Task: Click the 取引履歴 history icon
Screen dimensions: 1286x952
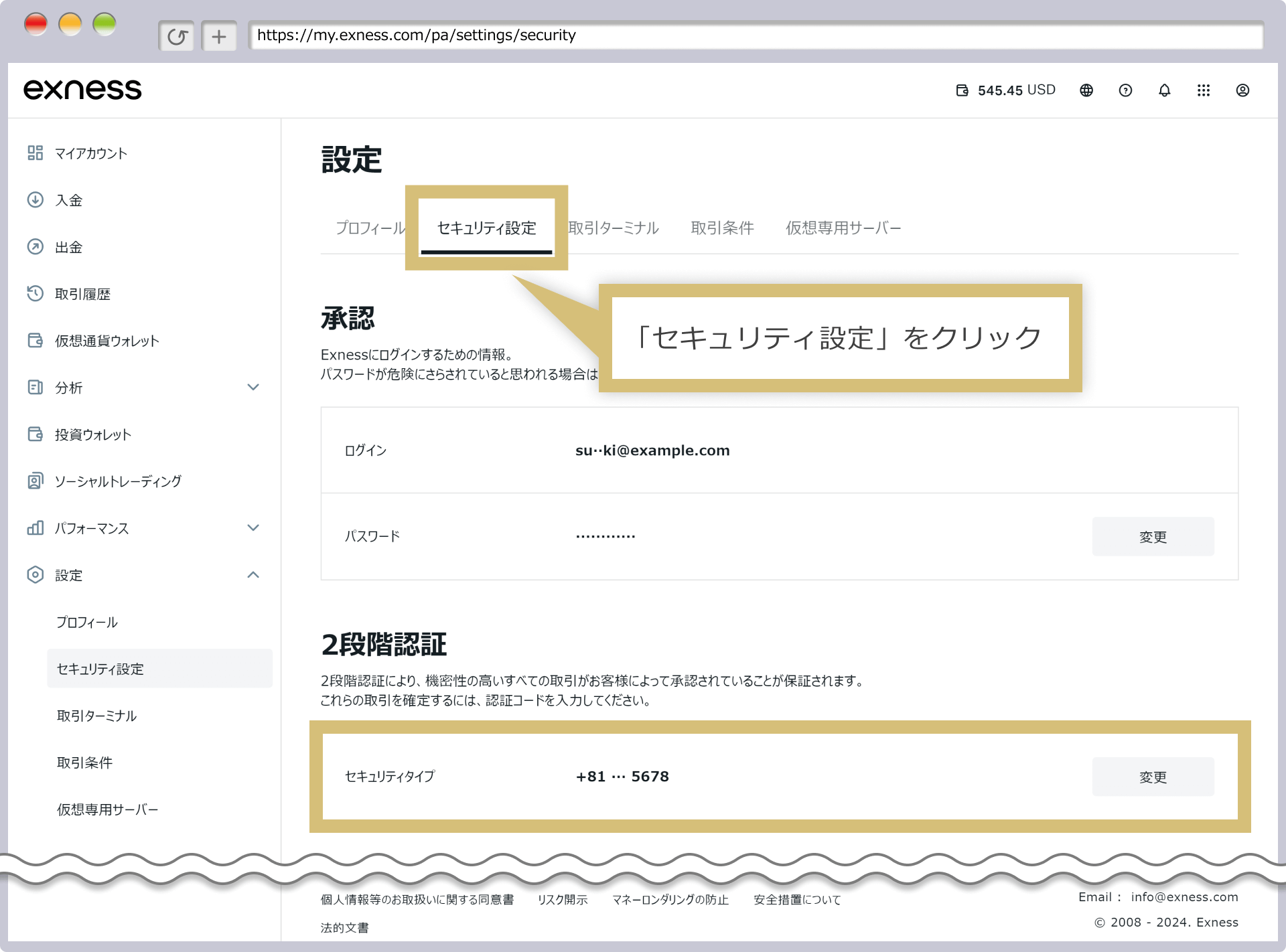Action: [35, 294]
